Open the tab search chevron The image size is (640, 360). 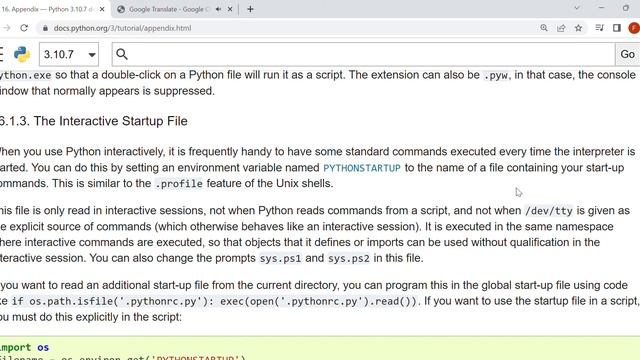[x=577, y=8]
